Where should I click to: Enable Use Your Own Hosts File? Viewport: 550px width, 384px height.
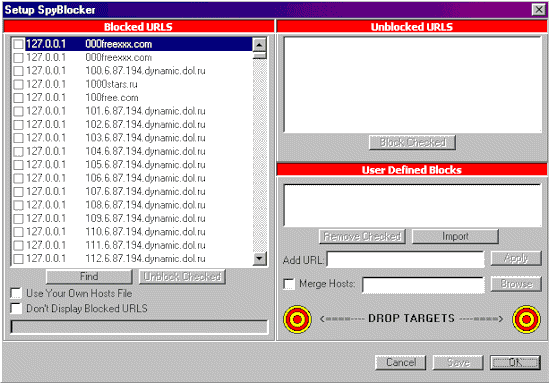click(x=16, y=293)
